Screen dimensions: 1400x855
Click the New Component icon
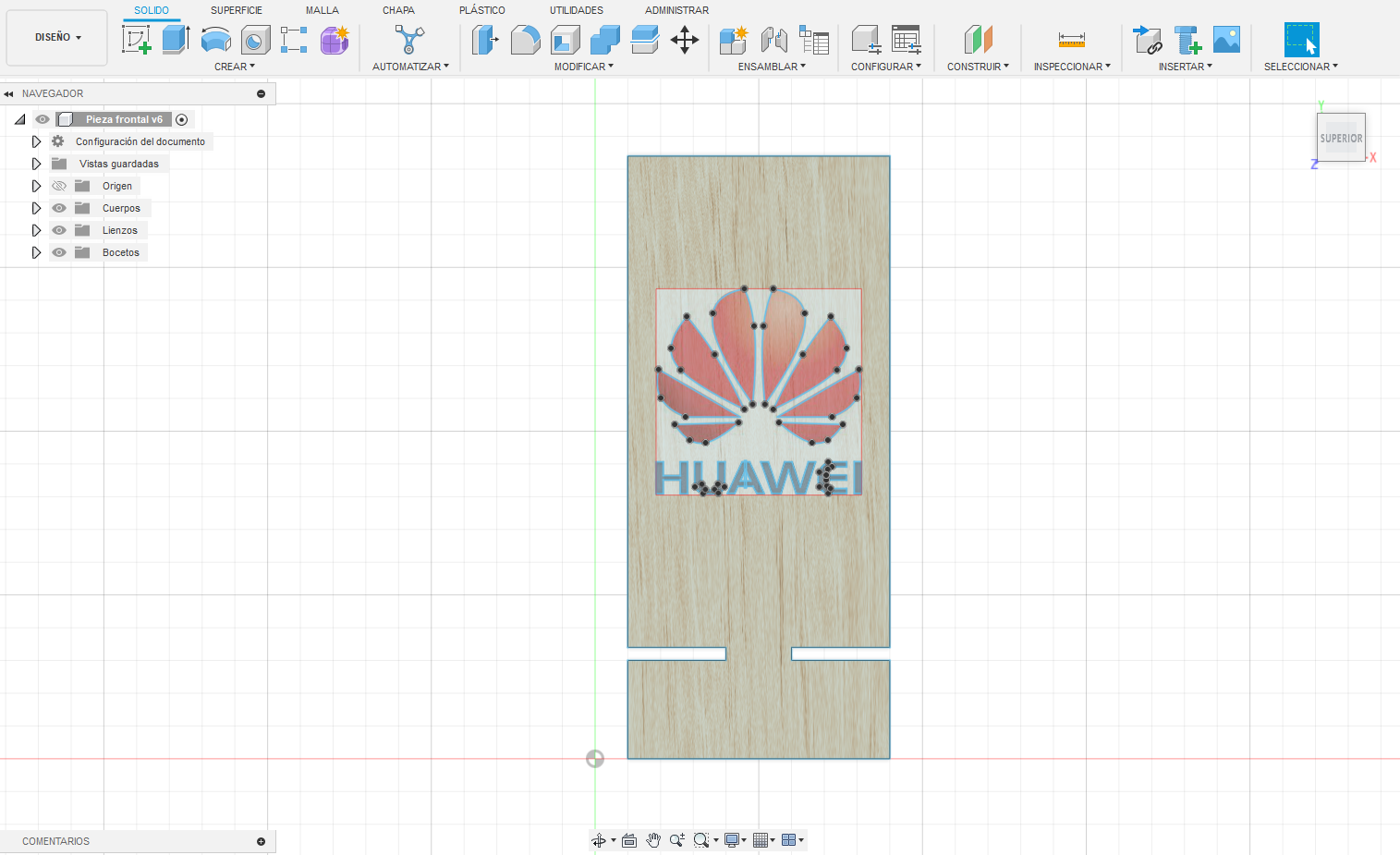pyautogui.click(x=734, y=40)
